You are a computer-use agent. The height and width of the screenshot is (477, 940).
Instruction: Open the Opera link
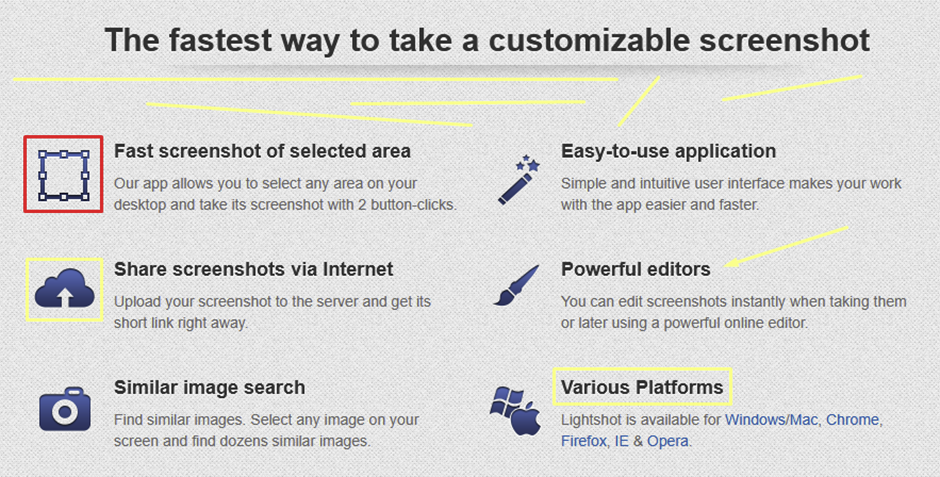667,440
